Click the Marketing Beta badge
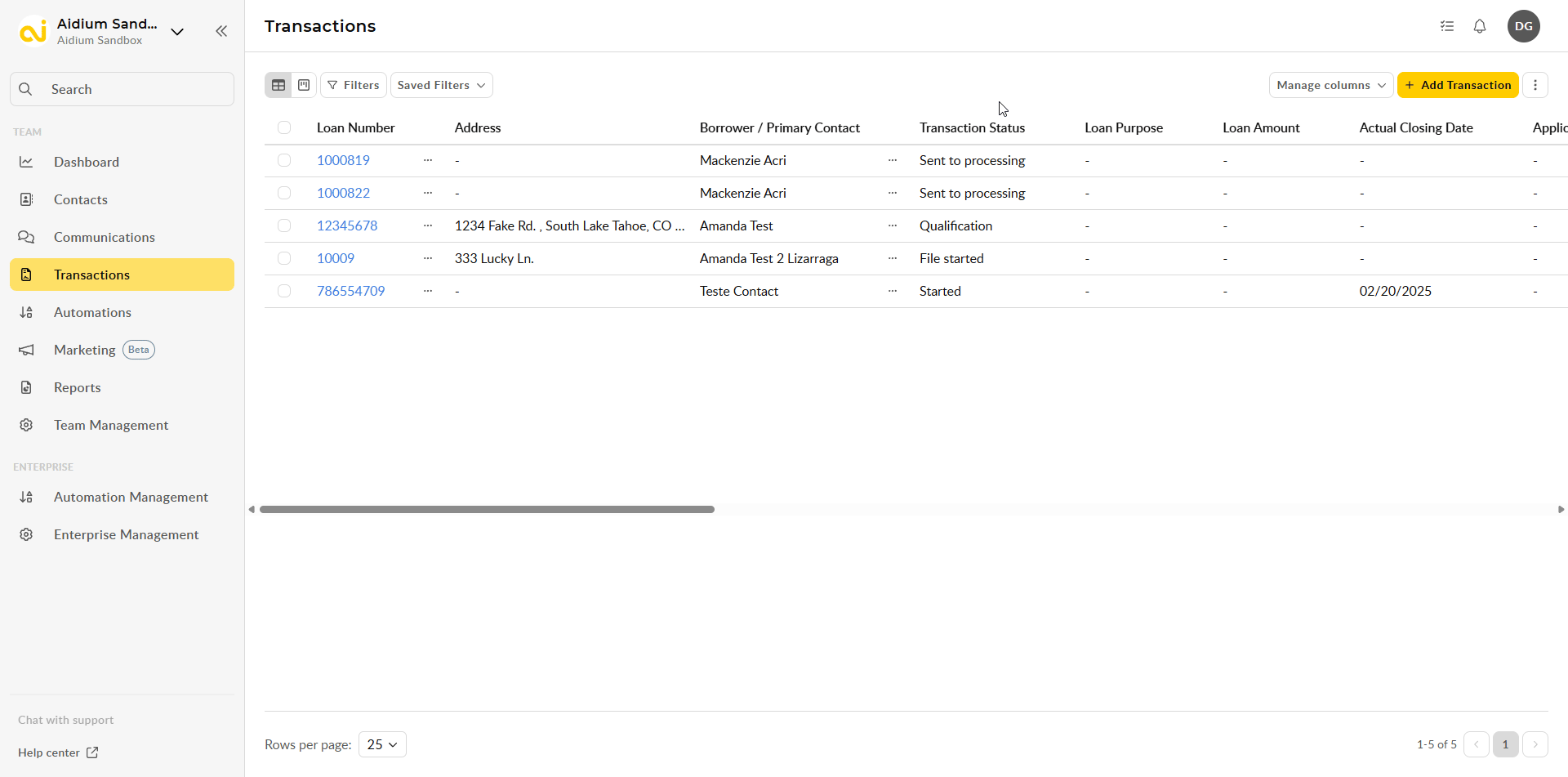Viewport: 1568px width, 777px height. 139,350
